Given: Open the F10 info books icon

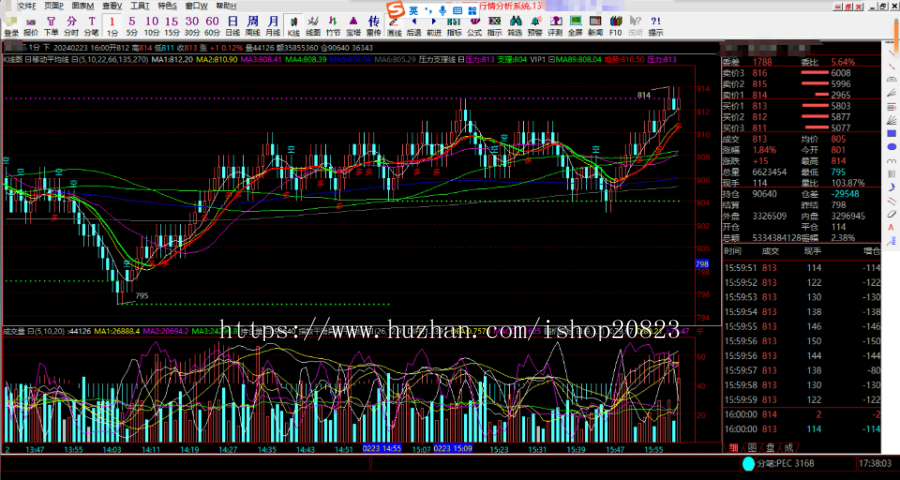Looking at the screenshot, I should [615, 26].
